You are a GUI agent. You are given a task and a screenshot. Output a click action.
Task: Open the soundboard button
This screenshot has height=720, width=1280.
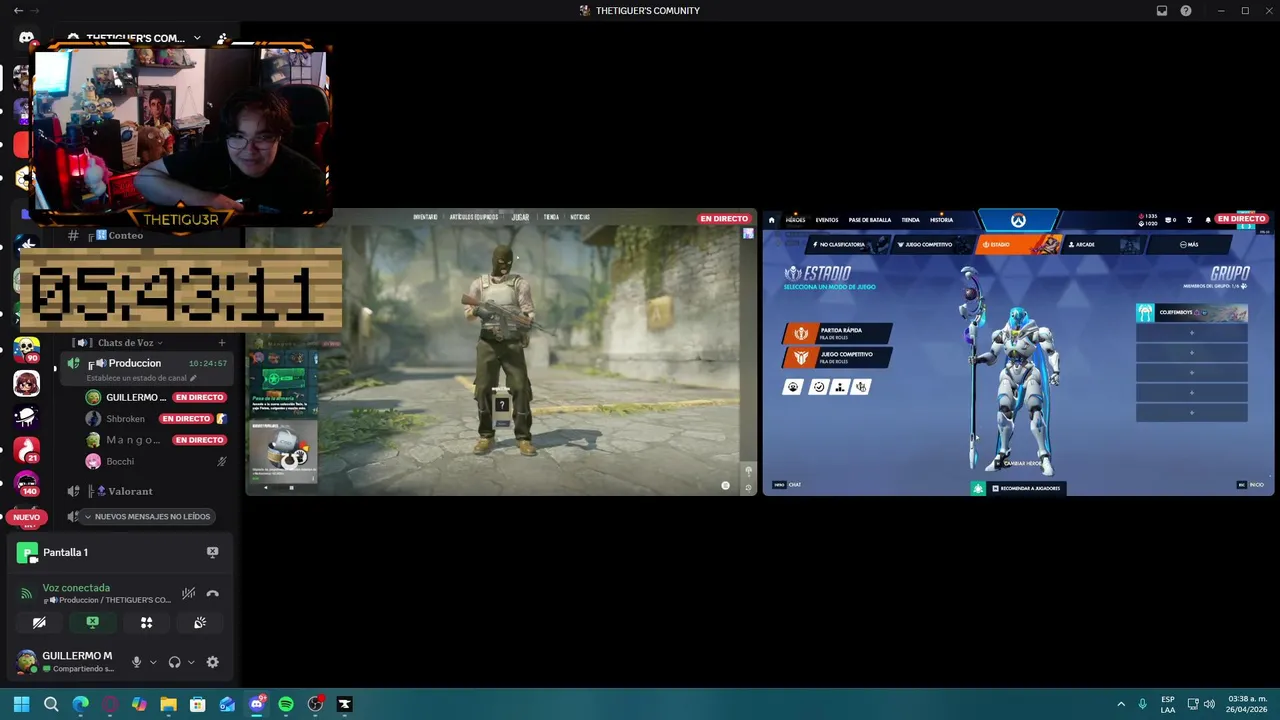pyautogui.click(x=200, y=622)
